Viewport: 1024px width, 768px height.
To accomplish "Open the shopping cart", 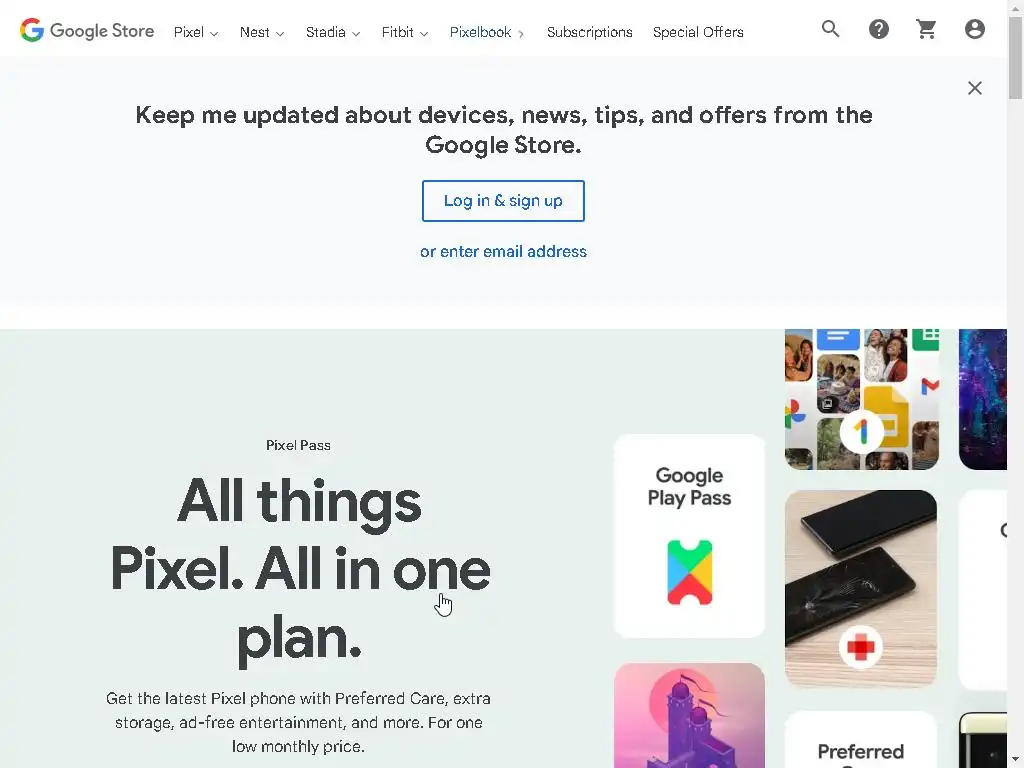I will point(927,30).
